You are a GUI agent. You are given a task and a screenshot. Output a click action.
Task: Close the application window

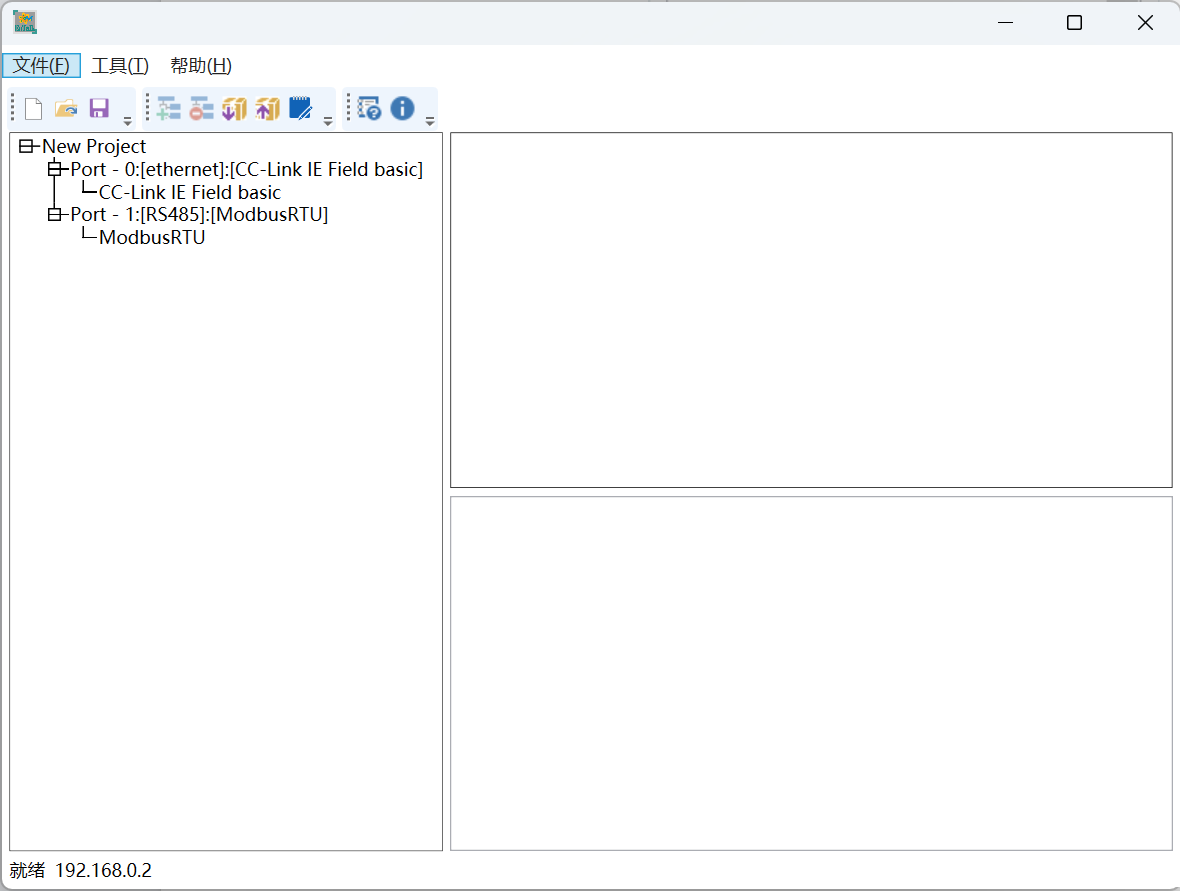click(1145, 23)
